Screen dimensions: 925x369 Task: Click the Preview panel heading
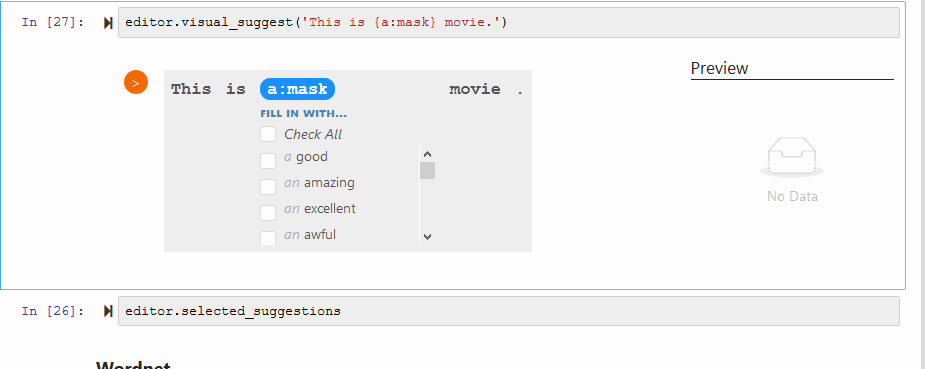(x=719, y=68)
